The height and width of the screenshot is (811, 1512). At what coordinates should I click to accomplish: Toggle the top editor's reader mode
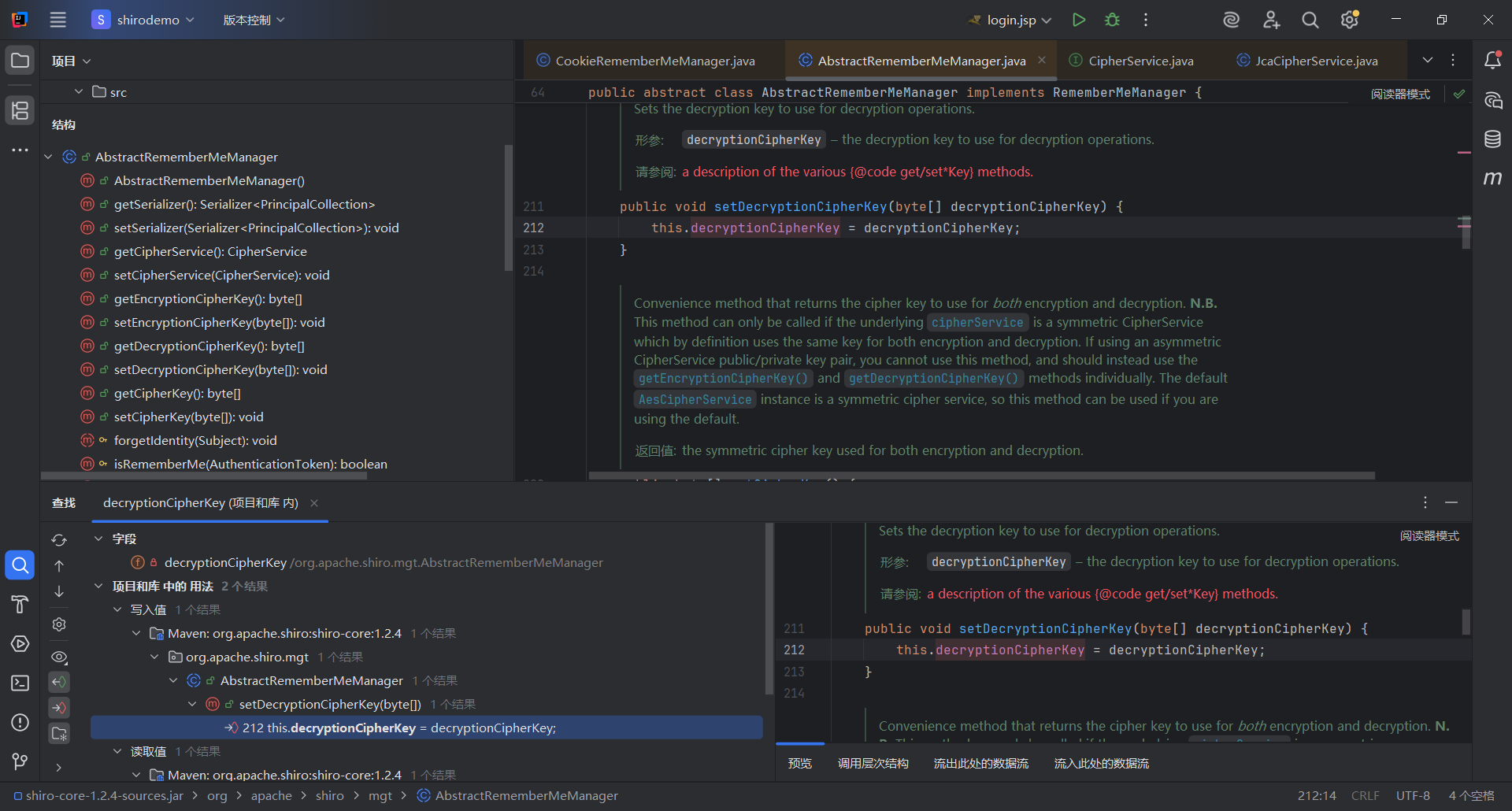pos(1400,94)
